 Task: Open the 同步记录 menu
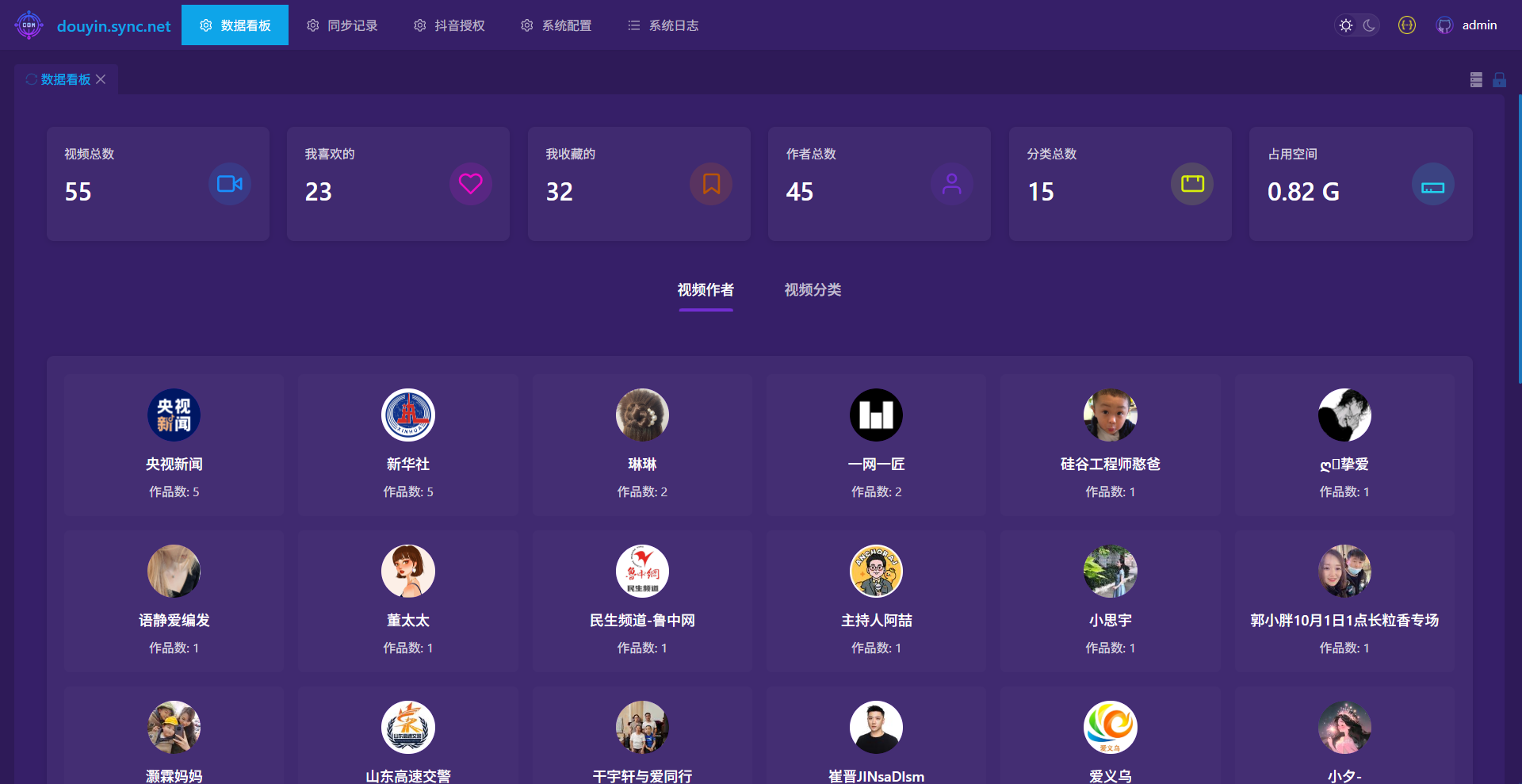[x=342, y=25]
